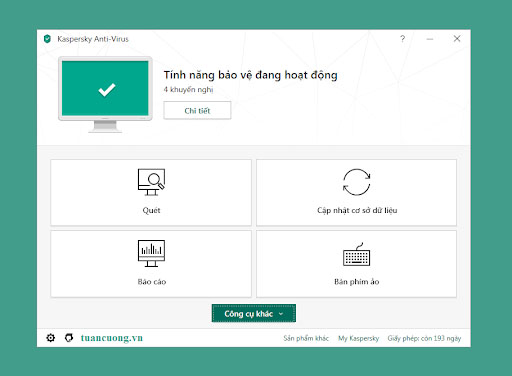Close the Kaspersky Anti-Virus window
Image resolution: width=512 pixels, height=376 pixels.
click(x=457, y=39)
